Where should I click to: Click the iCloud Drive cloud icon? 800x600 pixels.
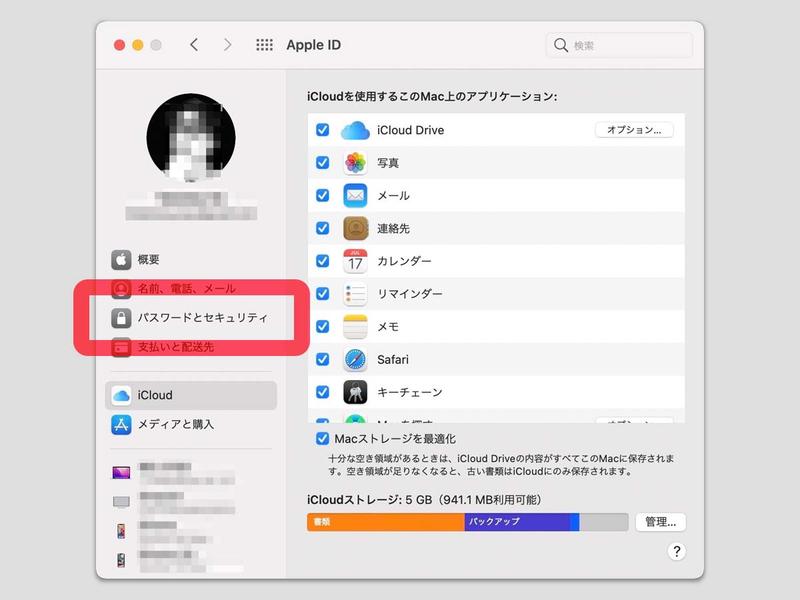point(355,130)
